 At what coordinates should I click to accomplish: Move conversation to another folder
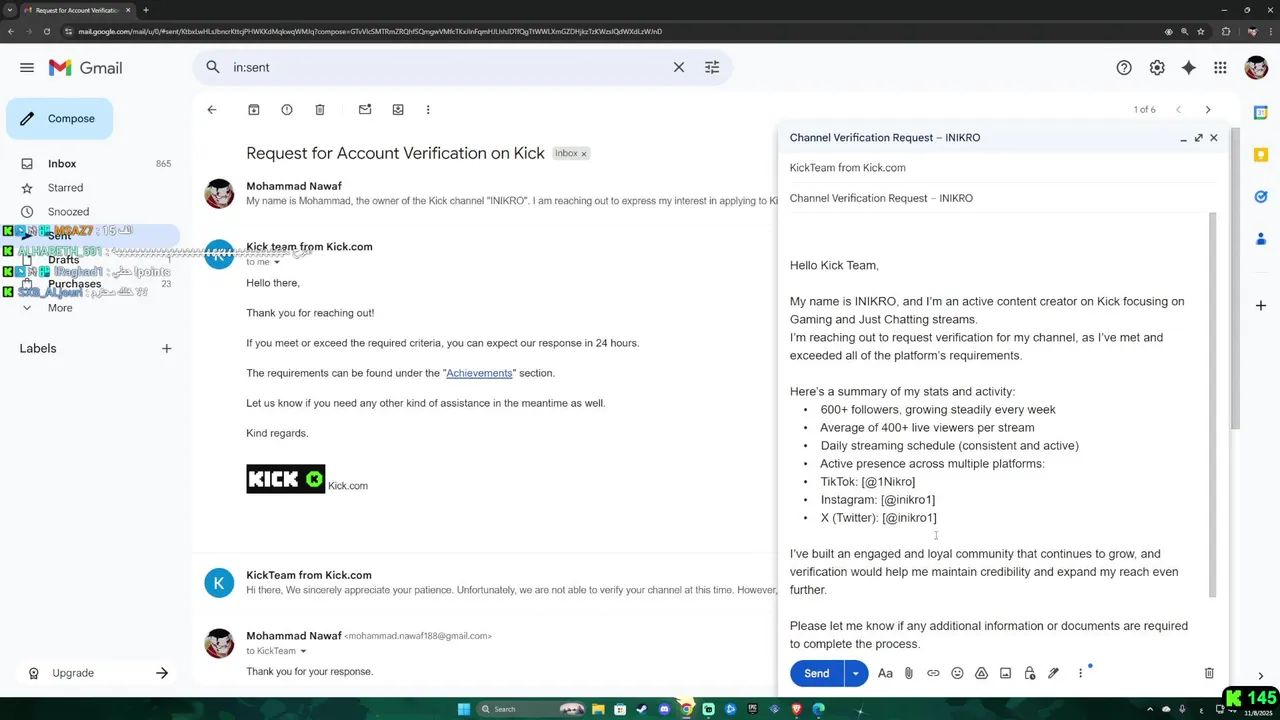(x=398, y=110)
